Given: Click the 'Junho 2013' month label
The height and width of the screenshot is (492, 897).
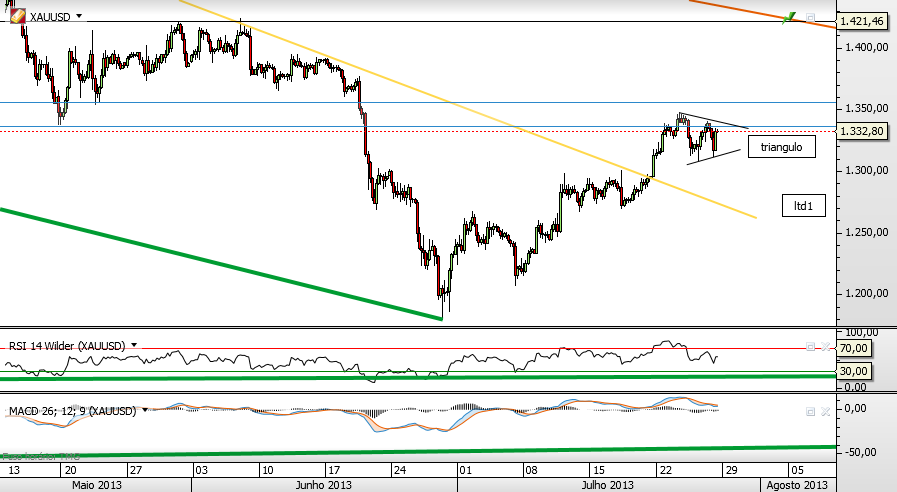Looking at the screenshot, I should coord(324,485).
